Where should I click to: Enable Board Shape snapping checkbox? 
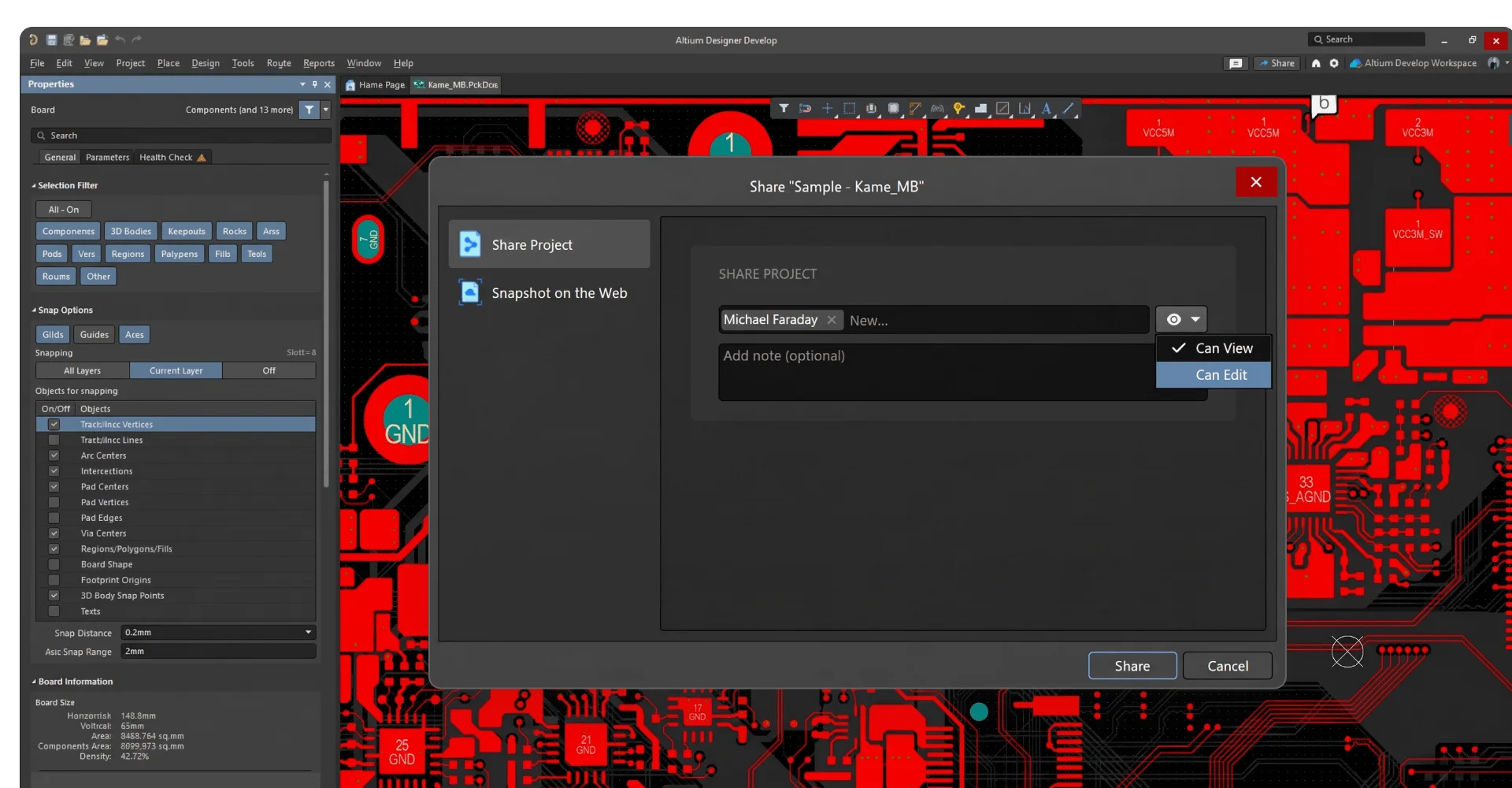point(54,564)
